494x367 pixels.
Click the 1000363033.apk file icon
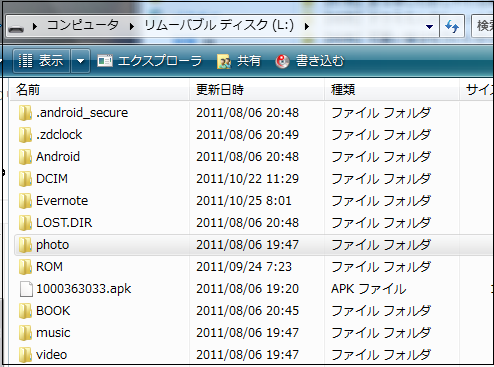coord(26,289)
